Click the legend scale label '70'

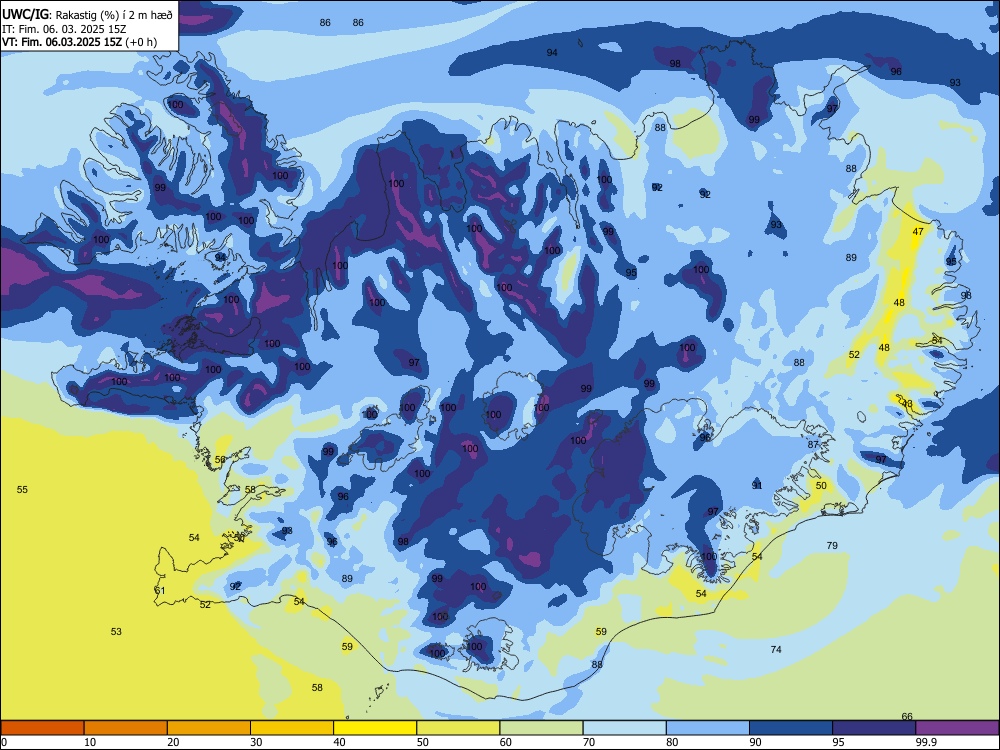(589, 742)
